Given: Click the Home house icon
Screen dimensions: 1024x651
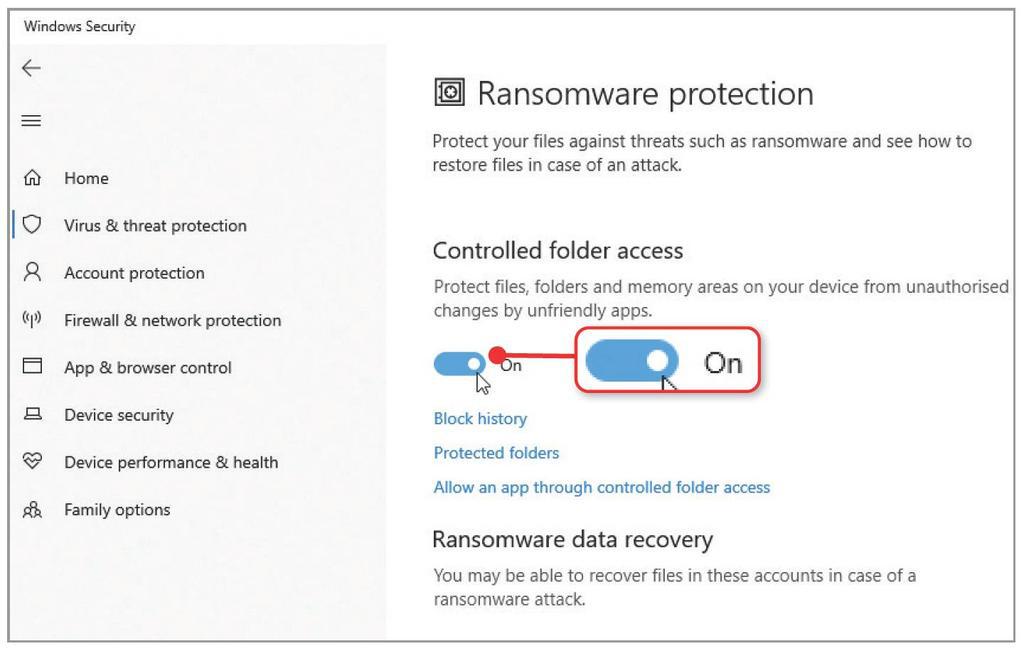Looking at the screenshot, I should pyautogui.click(x=32, y=178).
